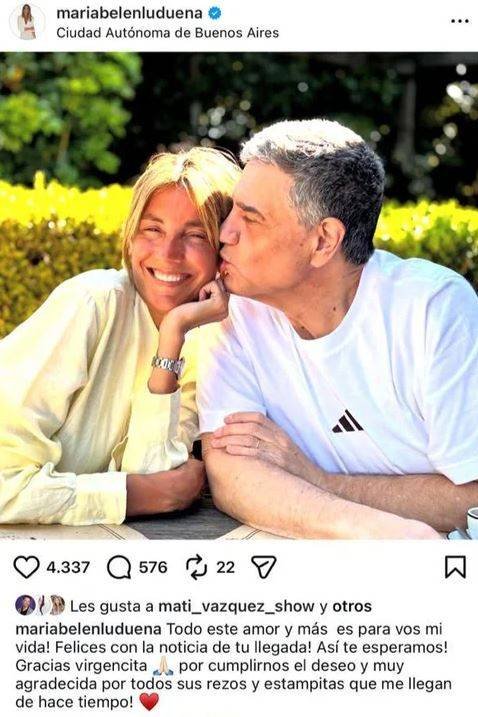View the 22 reposts count
The width and height of the screenshot is (478, 717).
[x=226, y=567]
